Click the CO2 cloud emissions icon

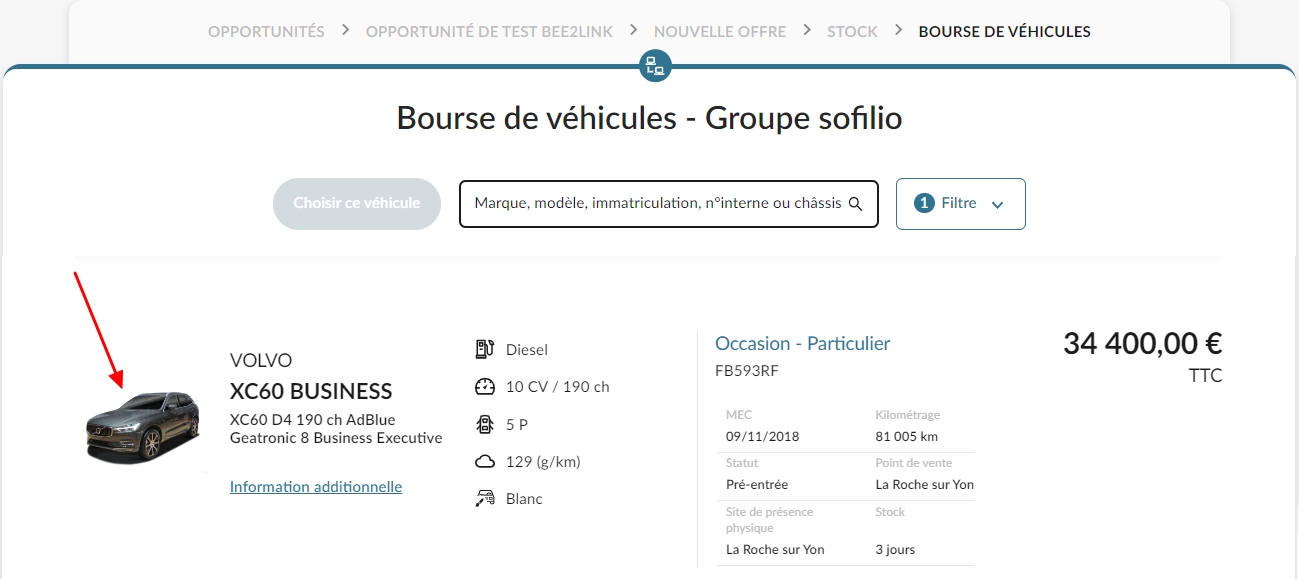click(485, 462)
